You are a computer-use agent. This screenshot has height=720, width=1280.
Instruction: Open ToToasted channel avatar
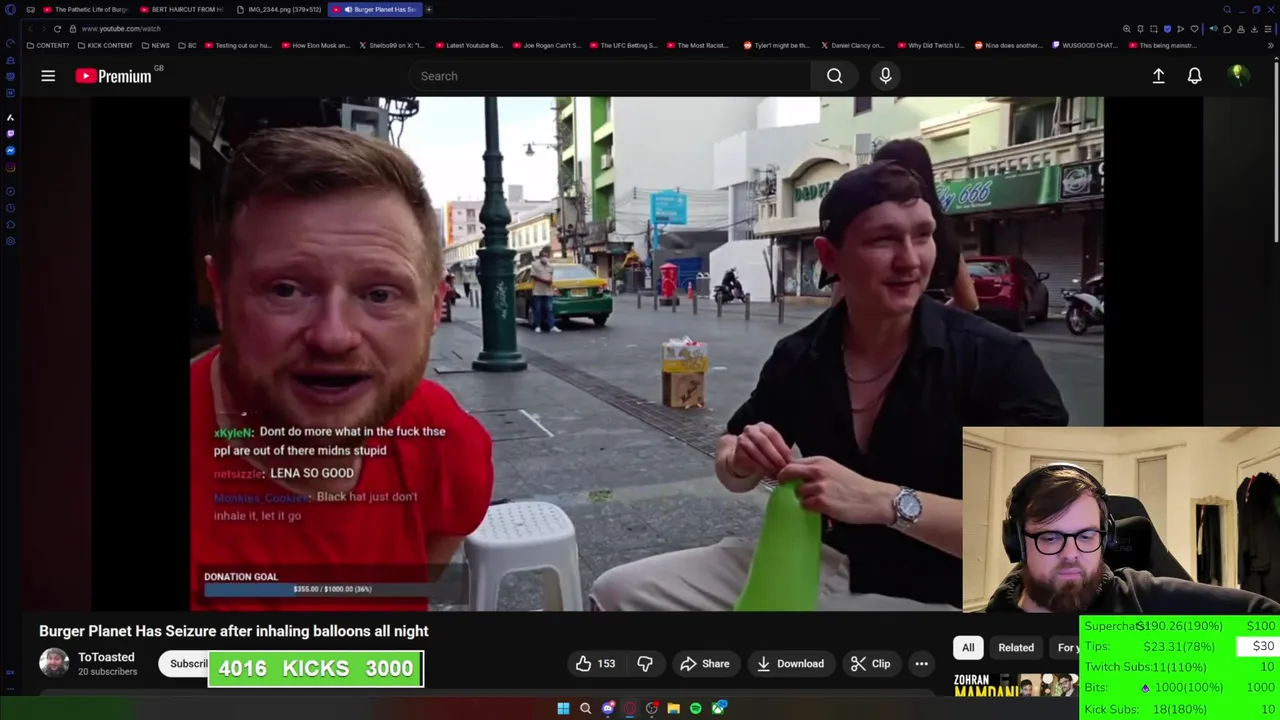54,663
